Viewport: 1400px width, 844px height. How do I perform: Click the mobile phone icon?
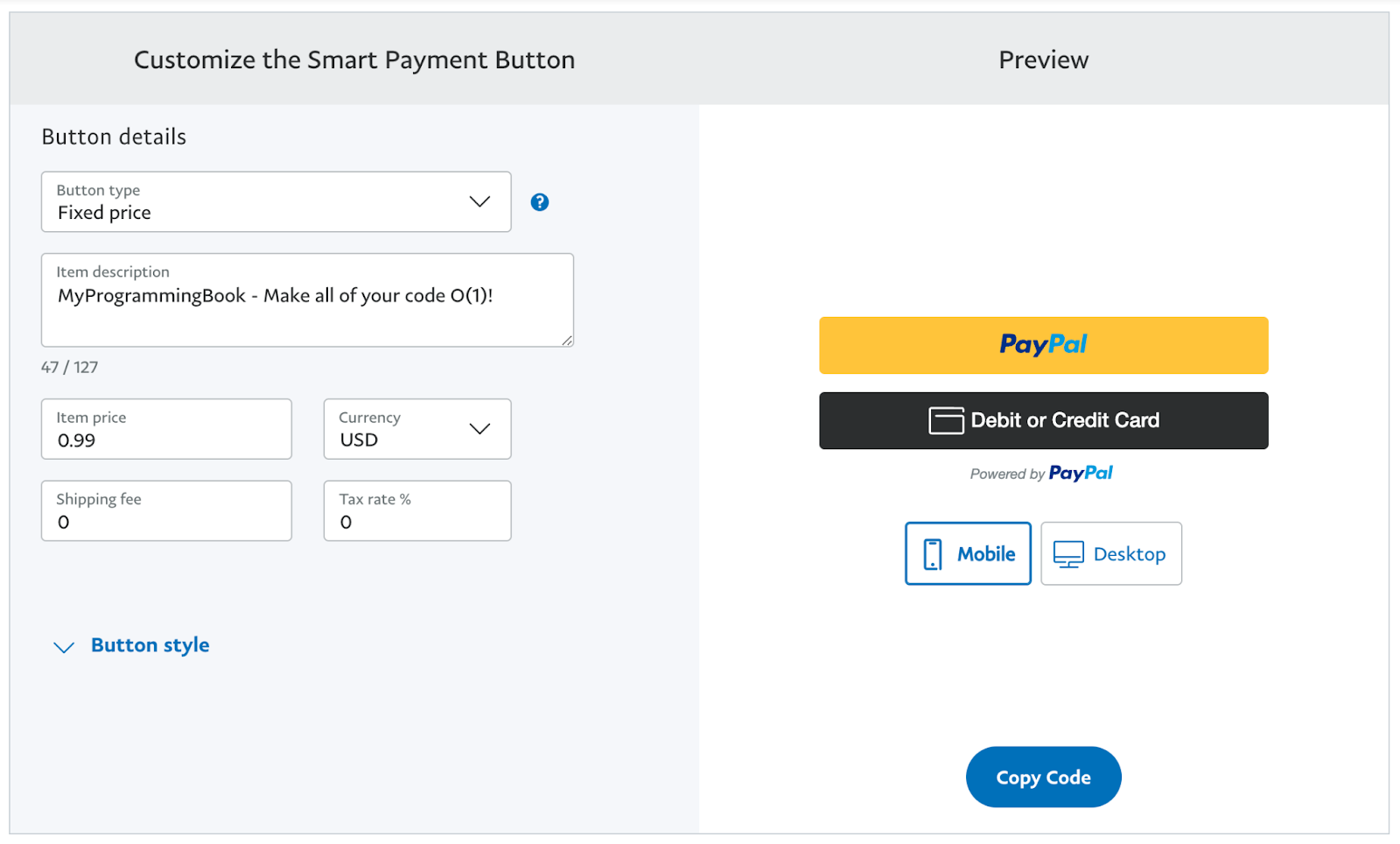pyautogui.click(x=933, y=554)
